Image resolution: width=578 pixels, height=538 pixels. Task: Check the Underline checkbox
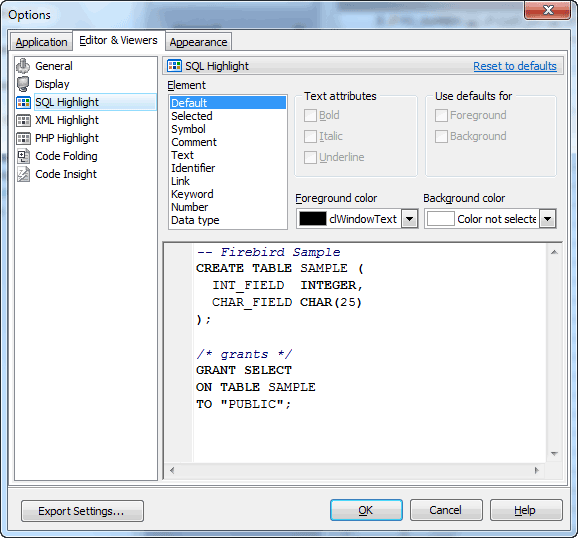pos(310,157)
